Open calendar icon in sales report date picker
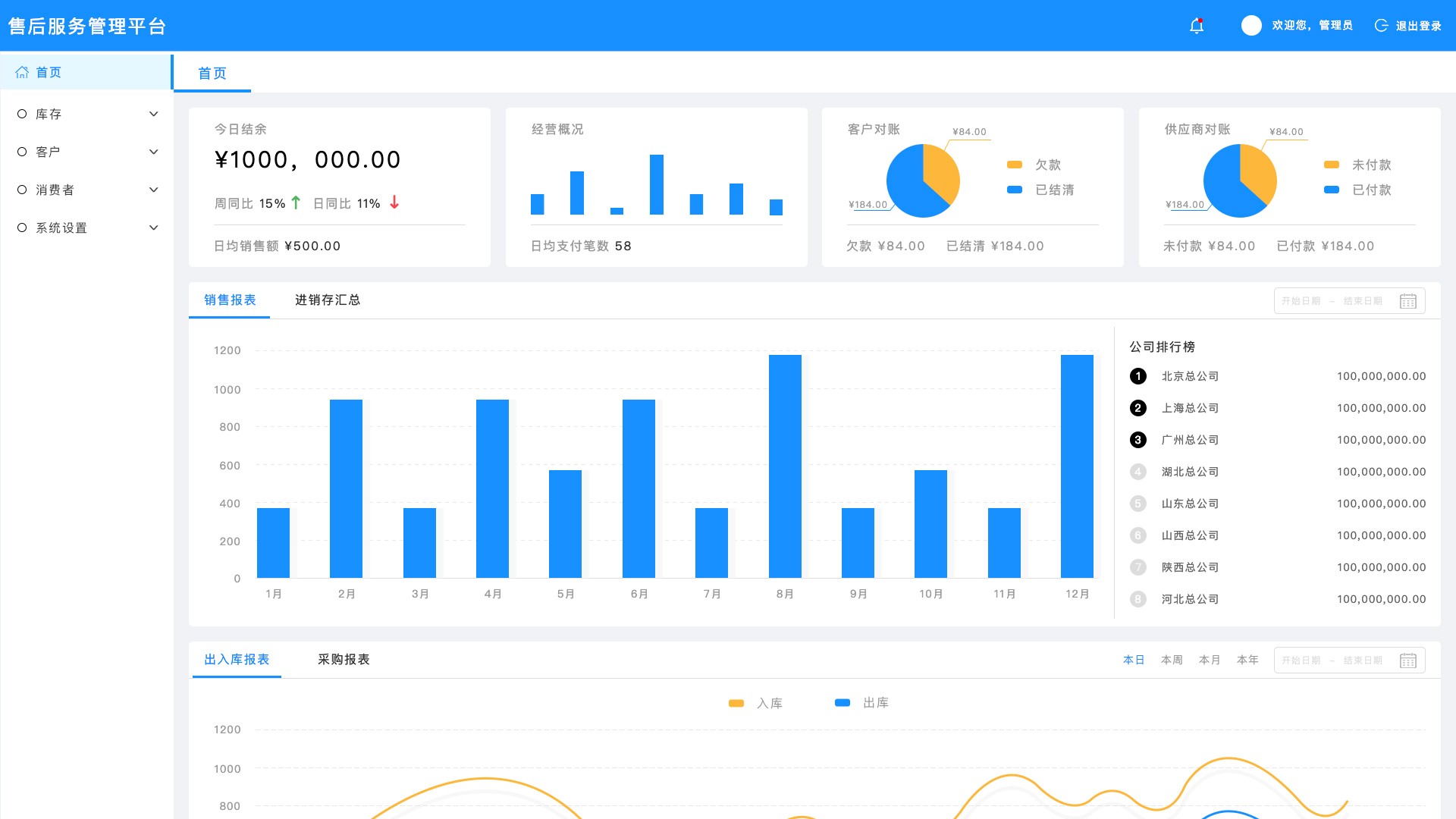This screenshot has height=819, width=1456. [x=1407, y=301]
